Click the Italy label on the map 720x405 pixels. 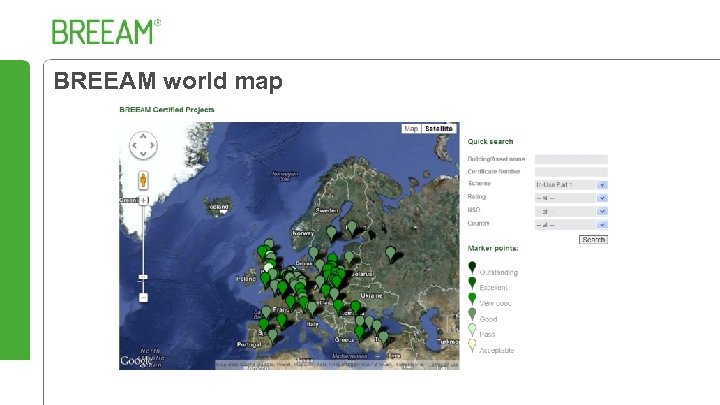312,324
